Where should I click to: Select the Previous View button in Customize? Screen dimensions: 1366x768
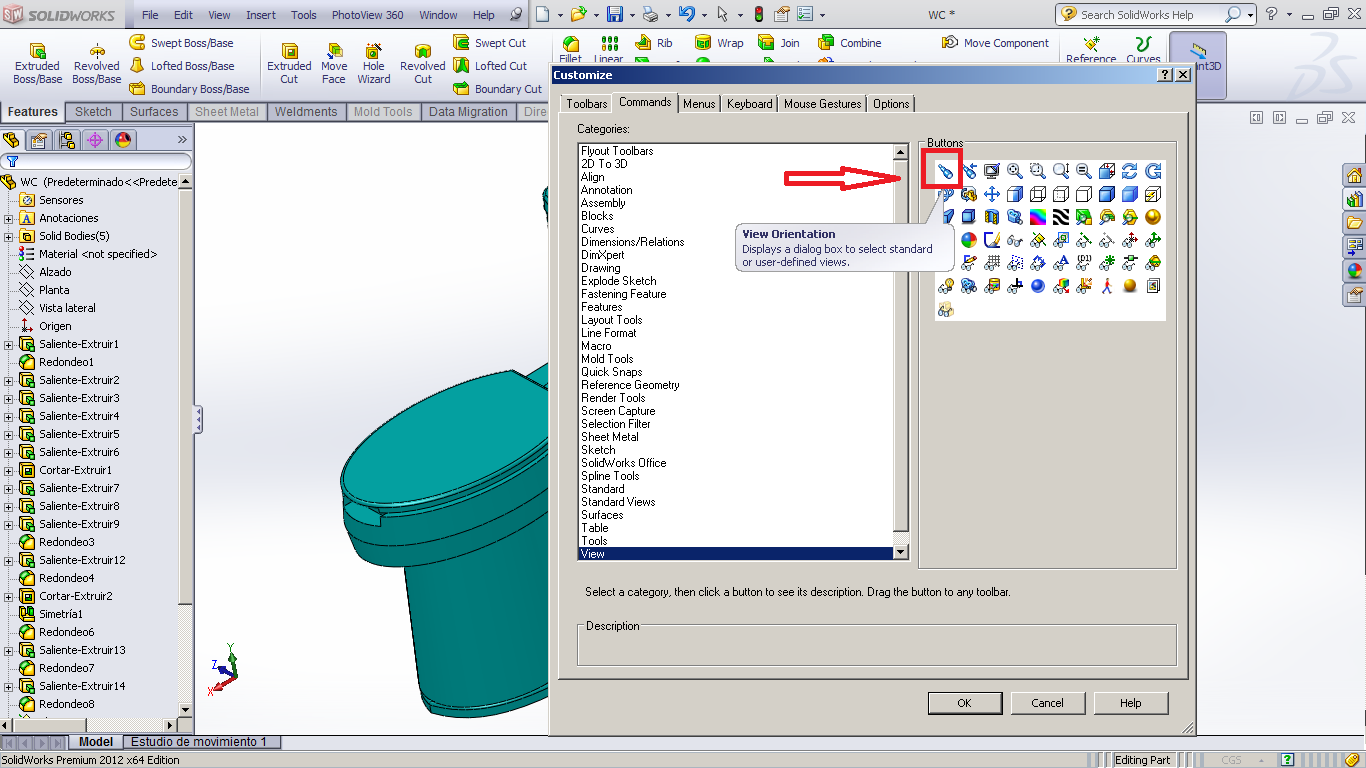click(969, 171)
